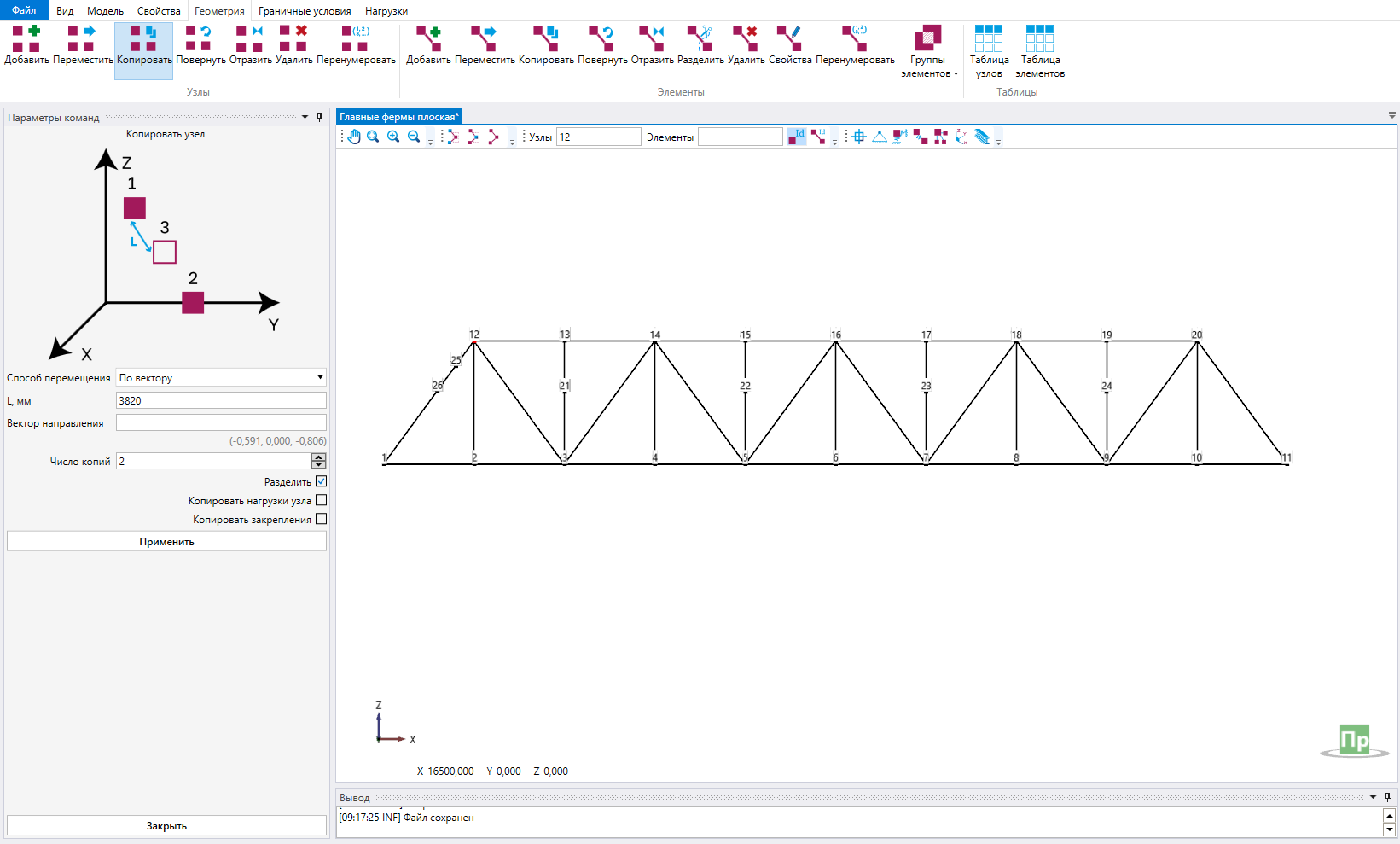1400x844 pixels.
Task: Open the display toolbar overflow arrow
Action: [x=998, y=141]
